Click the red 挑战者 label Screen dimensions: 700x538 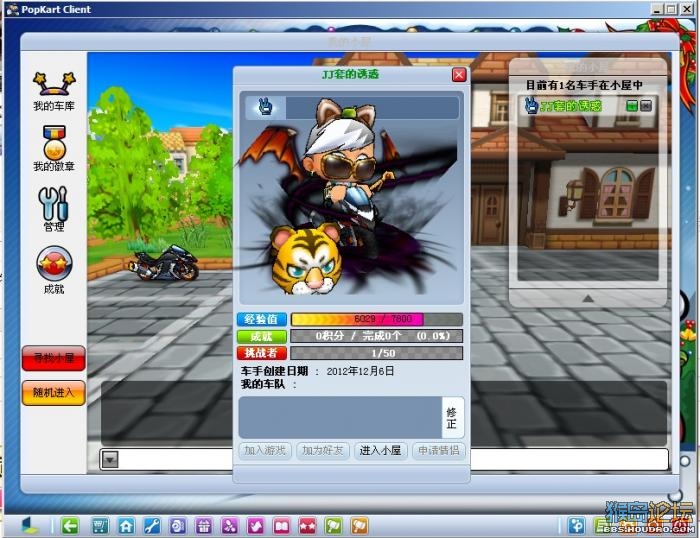point(262,353)
